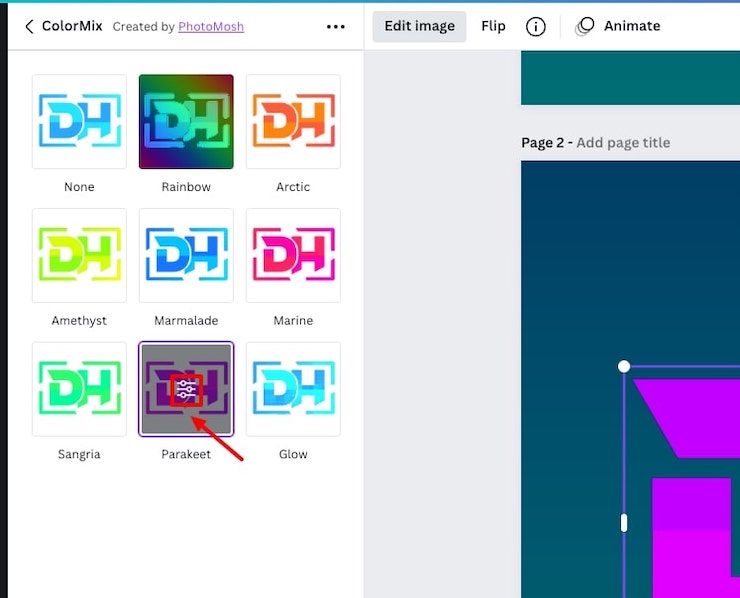
Task: Apply the Rainbow color filter
Action: point(186,122)
